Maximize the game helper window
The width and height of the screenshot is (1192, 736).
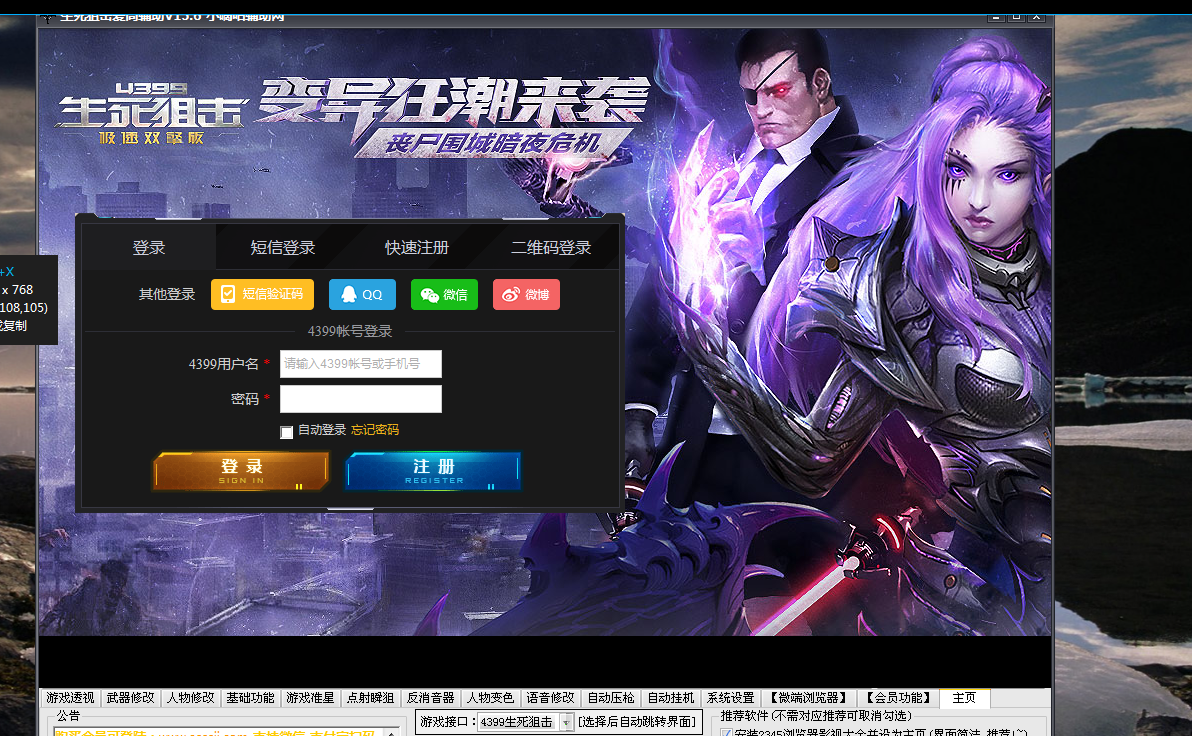click(x=1016, y=17)
